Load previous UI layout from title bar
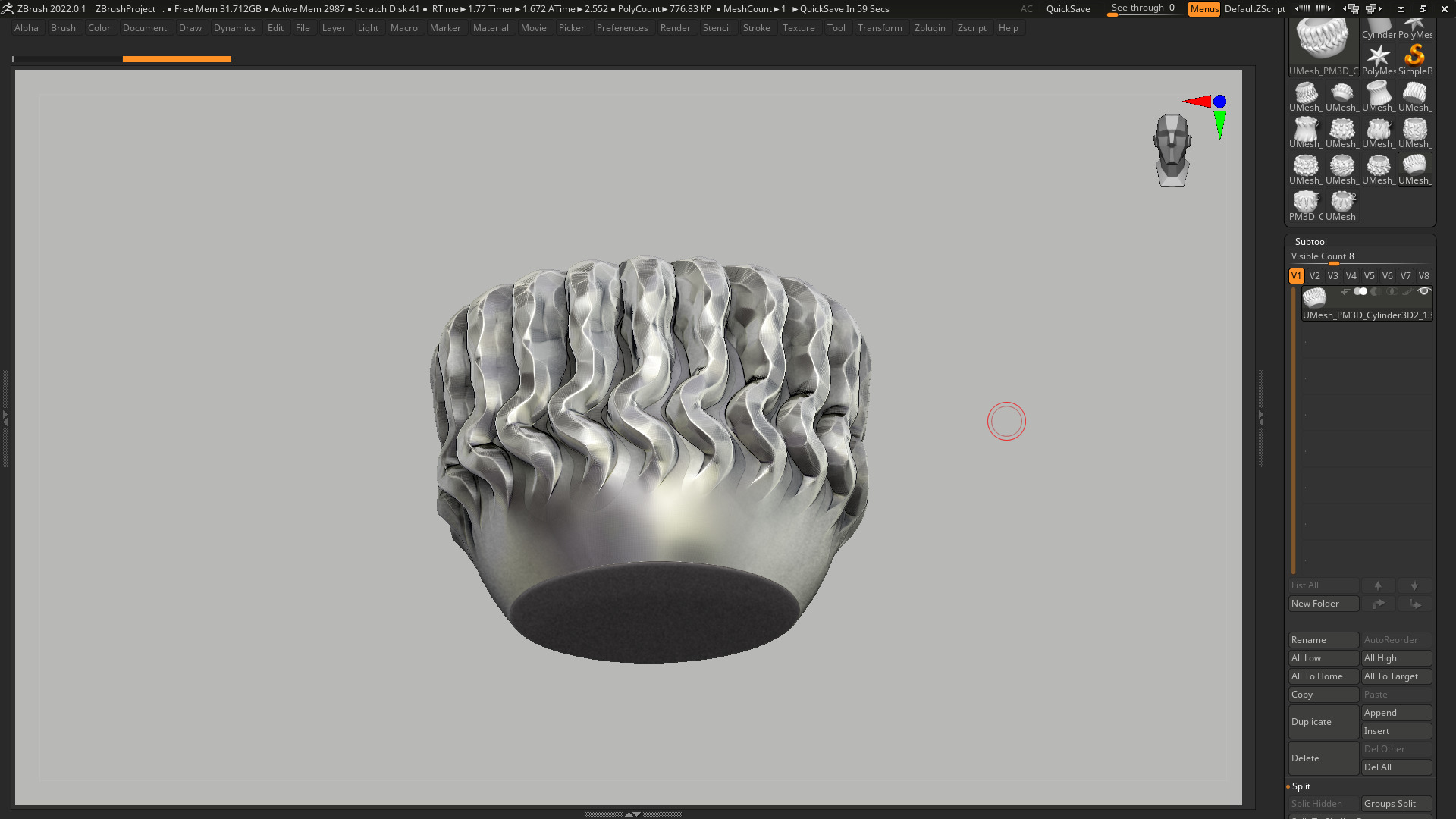Image resolution: width=1456 pixels, height=819 pixels. click(1351, 8)
